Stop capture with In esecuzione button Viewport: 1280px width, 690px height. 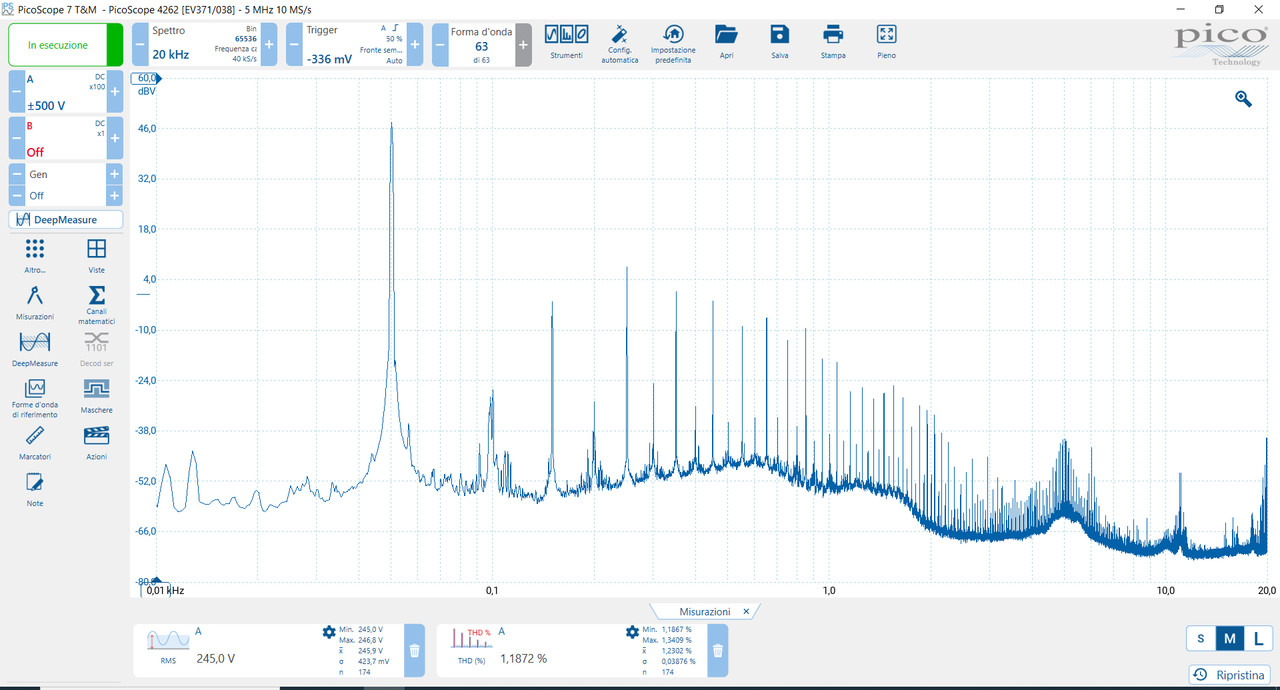(x=66, y=45)
